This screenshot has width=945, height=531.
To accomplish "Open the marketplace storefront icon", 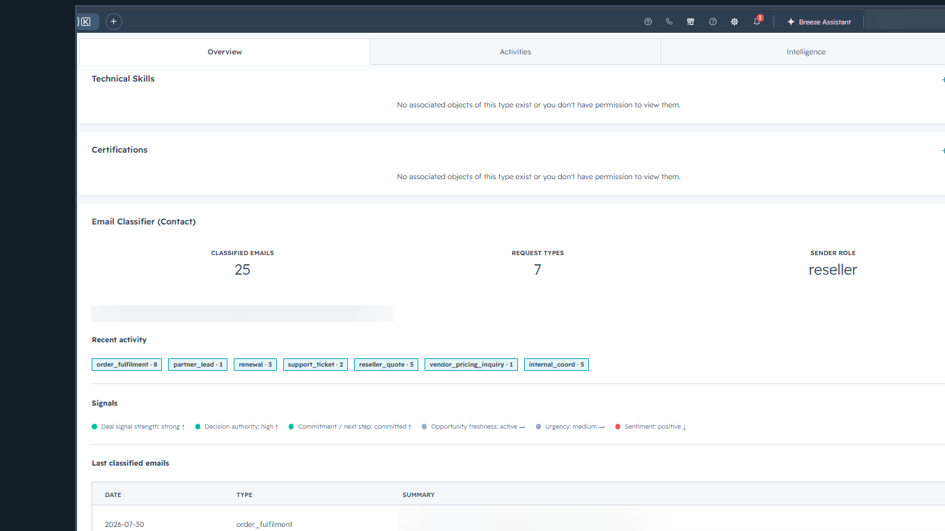I will [x=691, y=22].
